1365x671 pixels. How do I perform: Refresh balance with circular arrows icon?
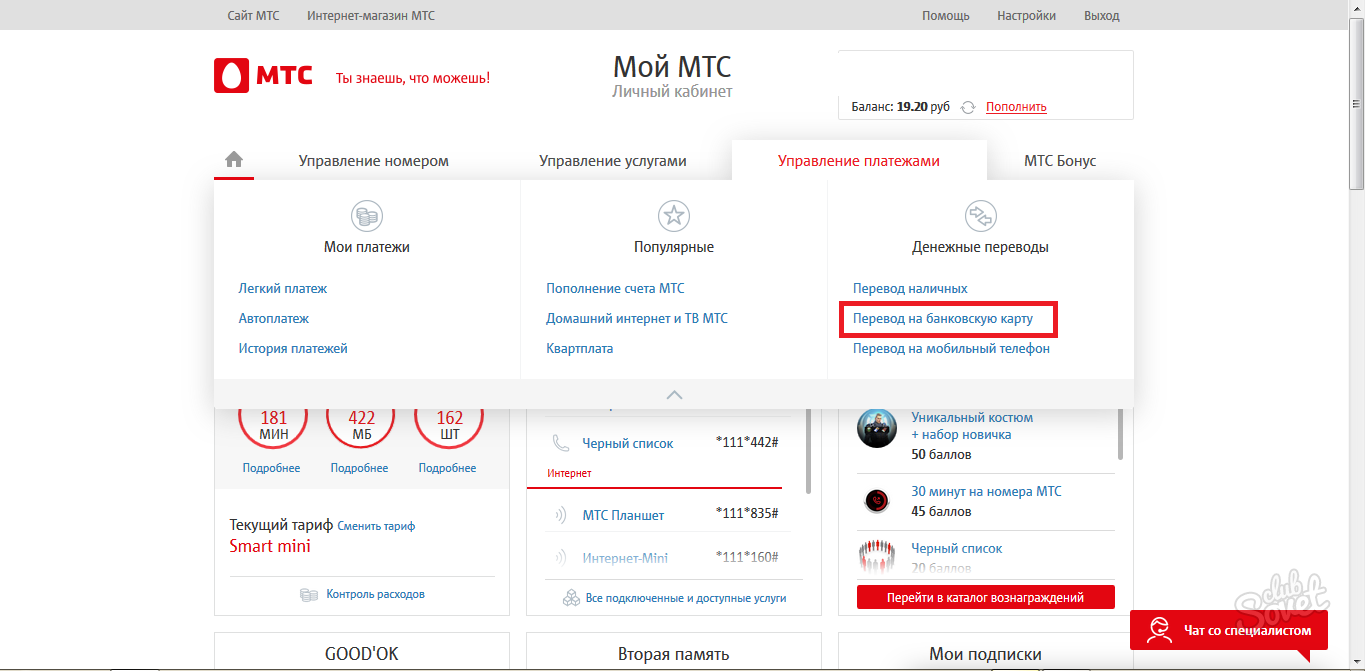click(x=967, y=107)
